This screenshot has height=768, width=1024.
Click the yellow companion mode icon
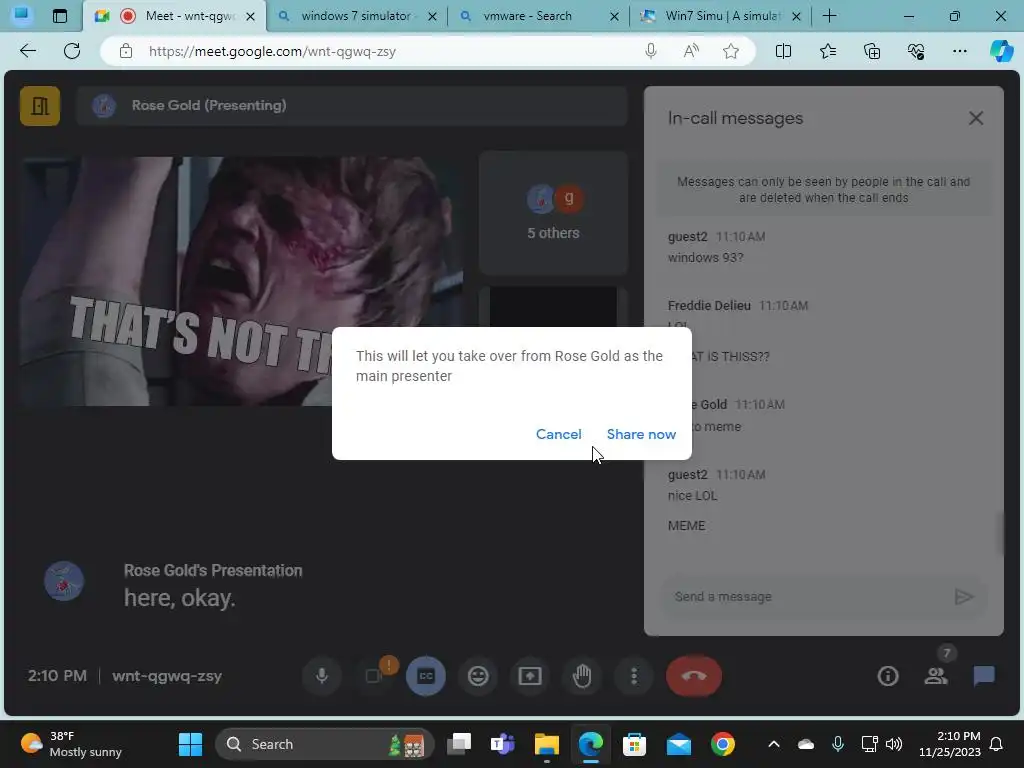pyautogui.click(x=40, y=106)
